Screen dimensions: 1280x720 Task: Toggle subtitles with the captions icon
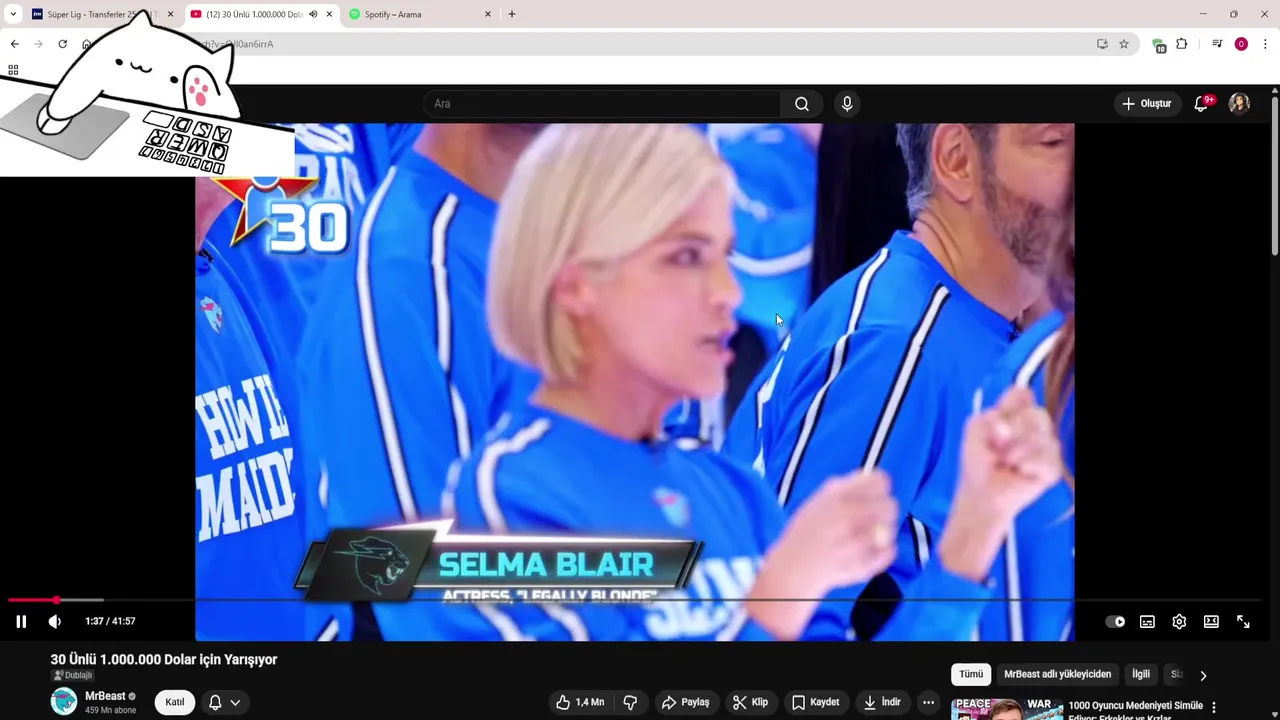1147,621
